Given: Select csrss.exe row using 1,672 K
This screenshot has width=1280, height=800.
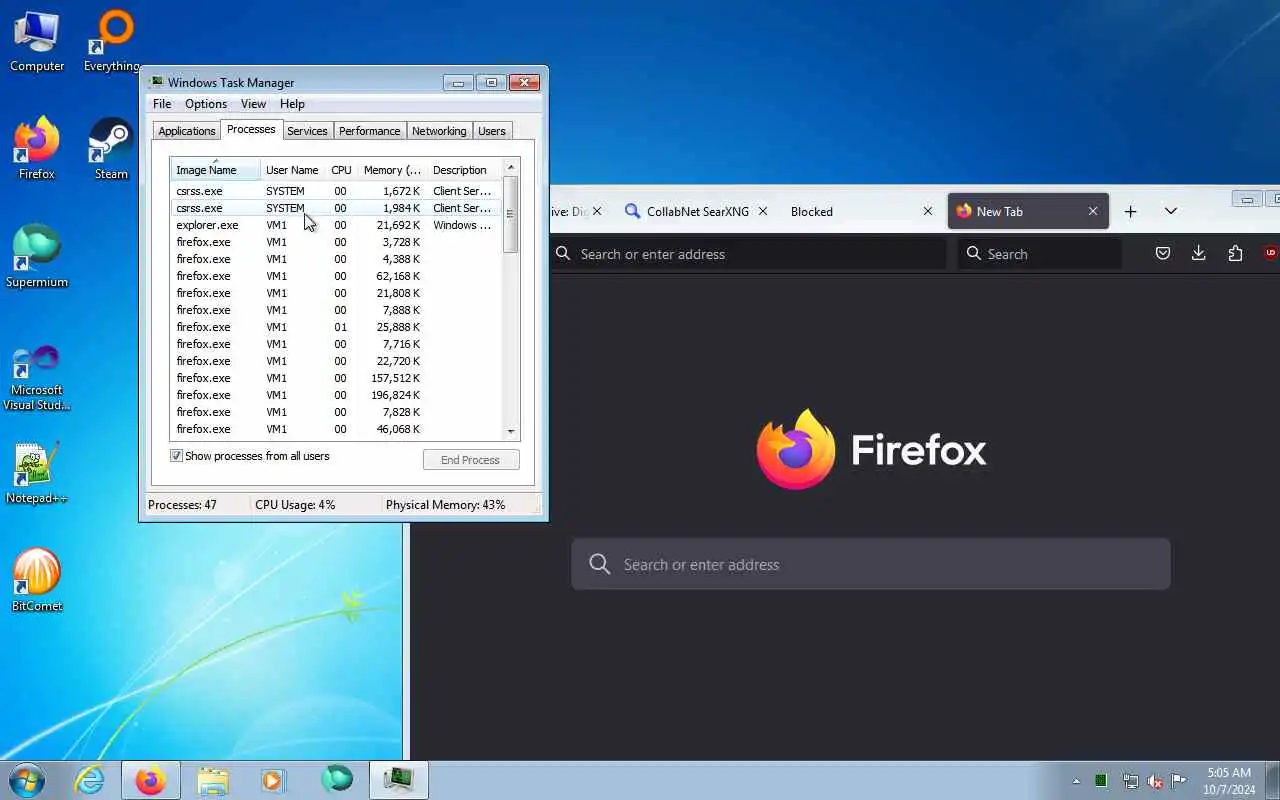Looking at the screenshot, I should click(336, 191).
